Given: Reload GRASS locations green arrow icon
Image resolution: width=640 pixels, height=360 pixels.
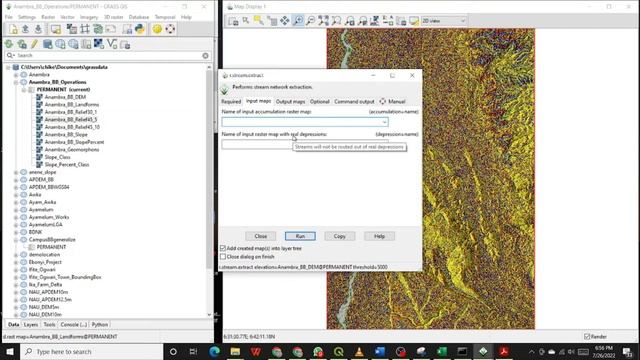Looking at the screenshot, I should [x=9, y=44].
